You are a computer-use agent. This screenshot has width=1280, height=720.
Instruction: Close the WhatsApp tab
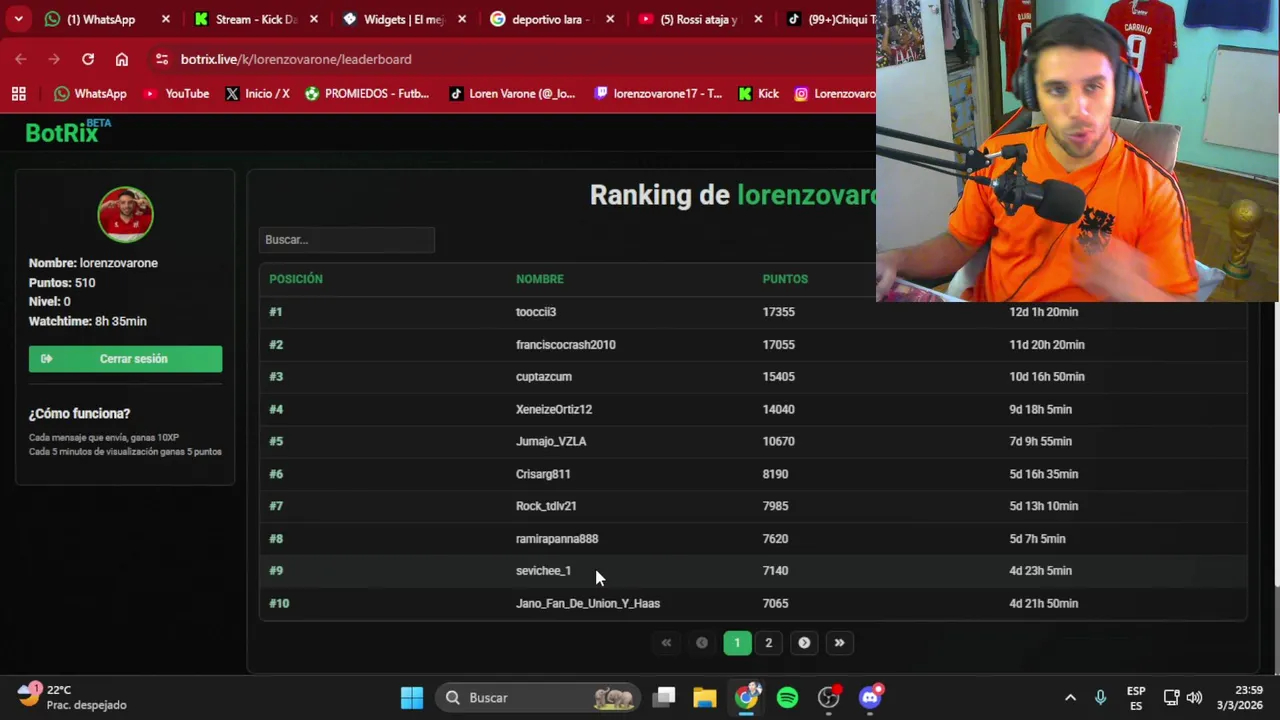point(166,19)
